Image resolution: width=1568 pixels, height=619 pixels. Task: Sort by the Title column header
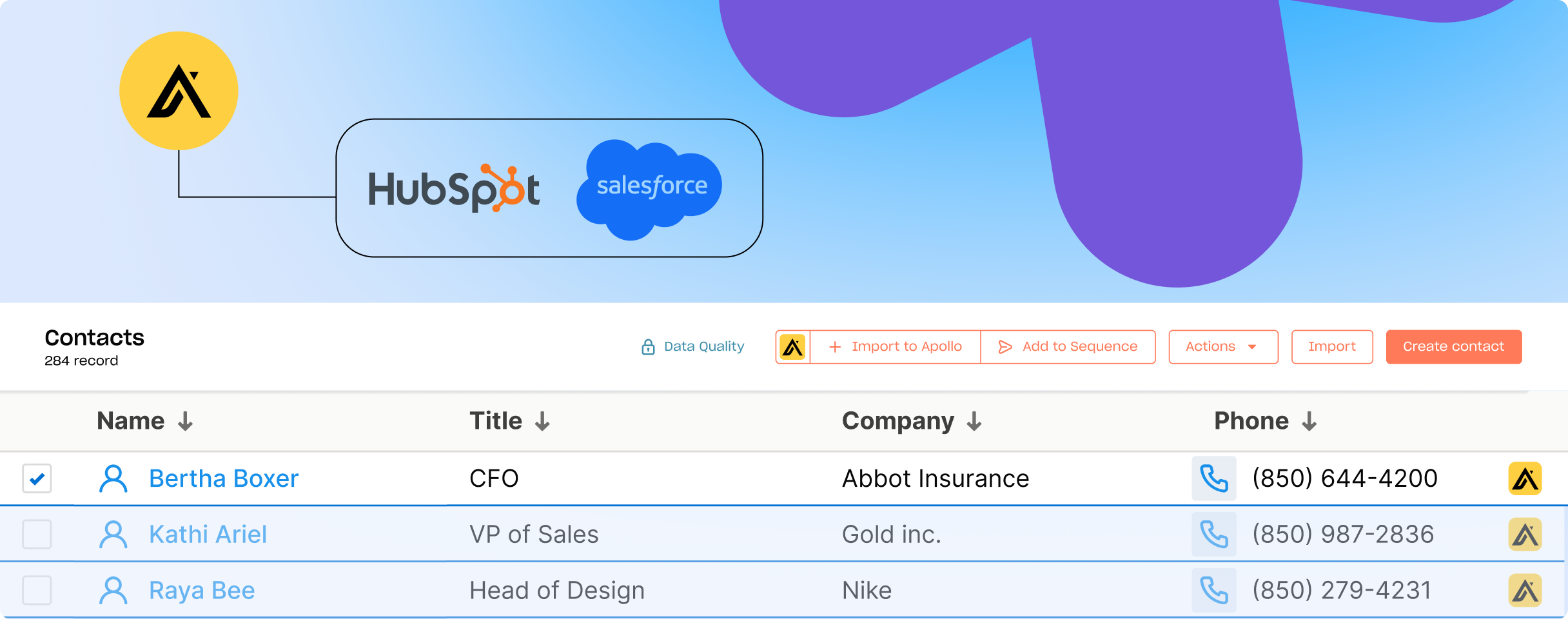pyautogui.click(x=509, y=421)
